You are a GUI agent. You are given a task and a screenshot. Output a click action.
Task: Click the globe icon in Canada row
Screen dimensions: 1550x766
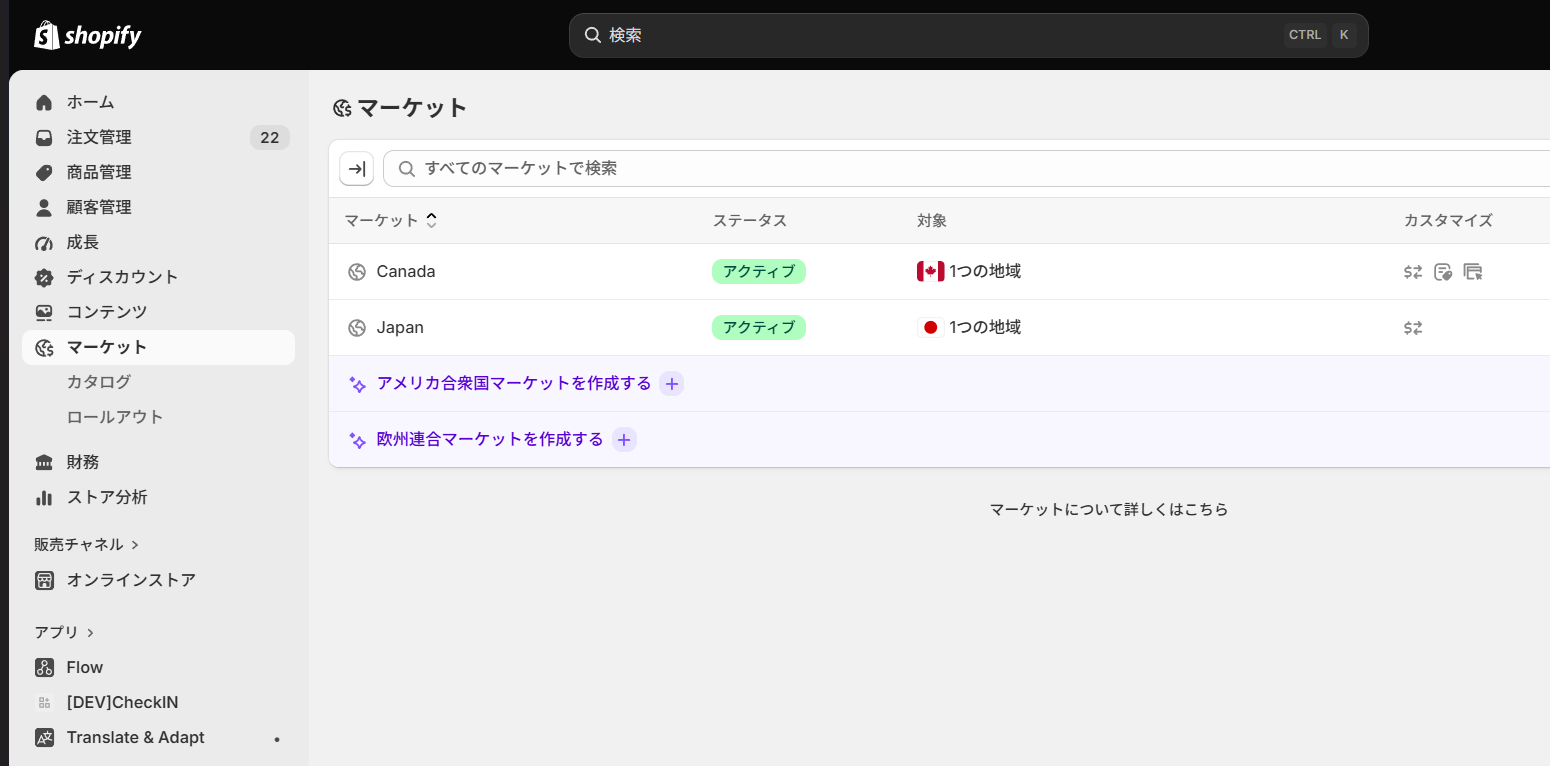pos(357,272)
